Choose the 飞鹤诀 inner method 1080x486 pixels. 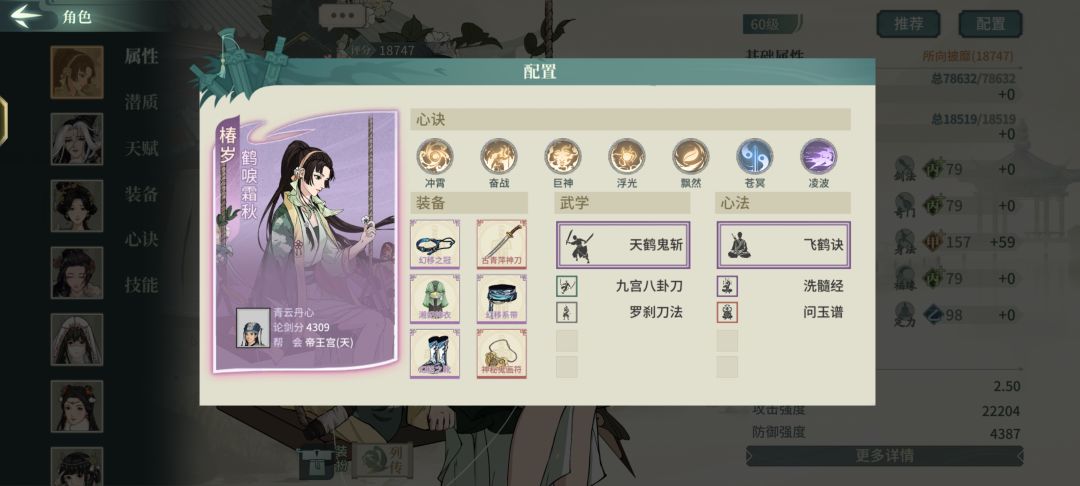(784, 244)
